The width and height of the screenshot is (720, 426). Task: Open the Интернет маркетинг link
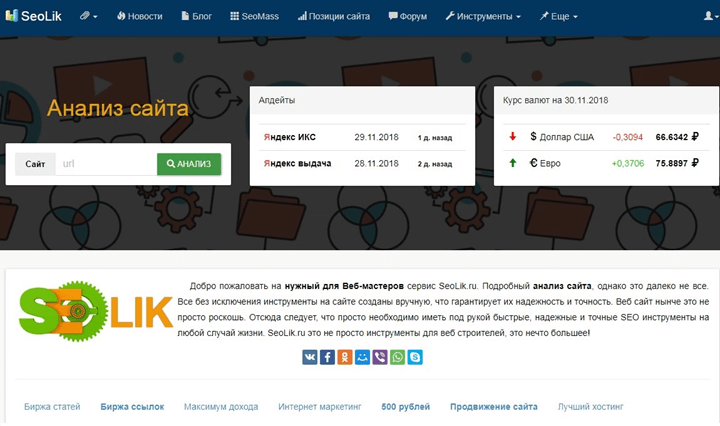tap(320, 407)
